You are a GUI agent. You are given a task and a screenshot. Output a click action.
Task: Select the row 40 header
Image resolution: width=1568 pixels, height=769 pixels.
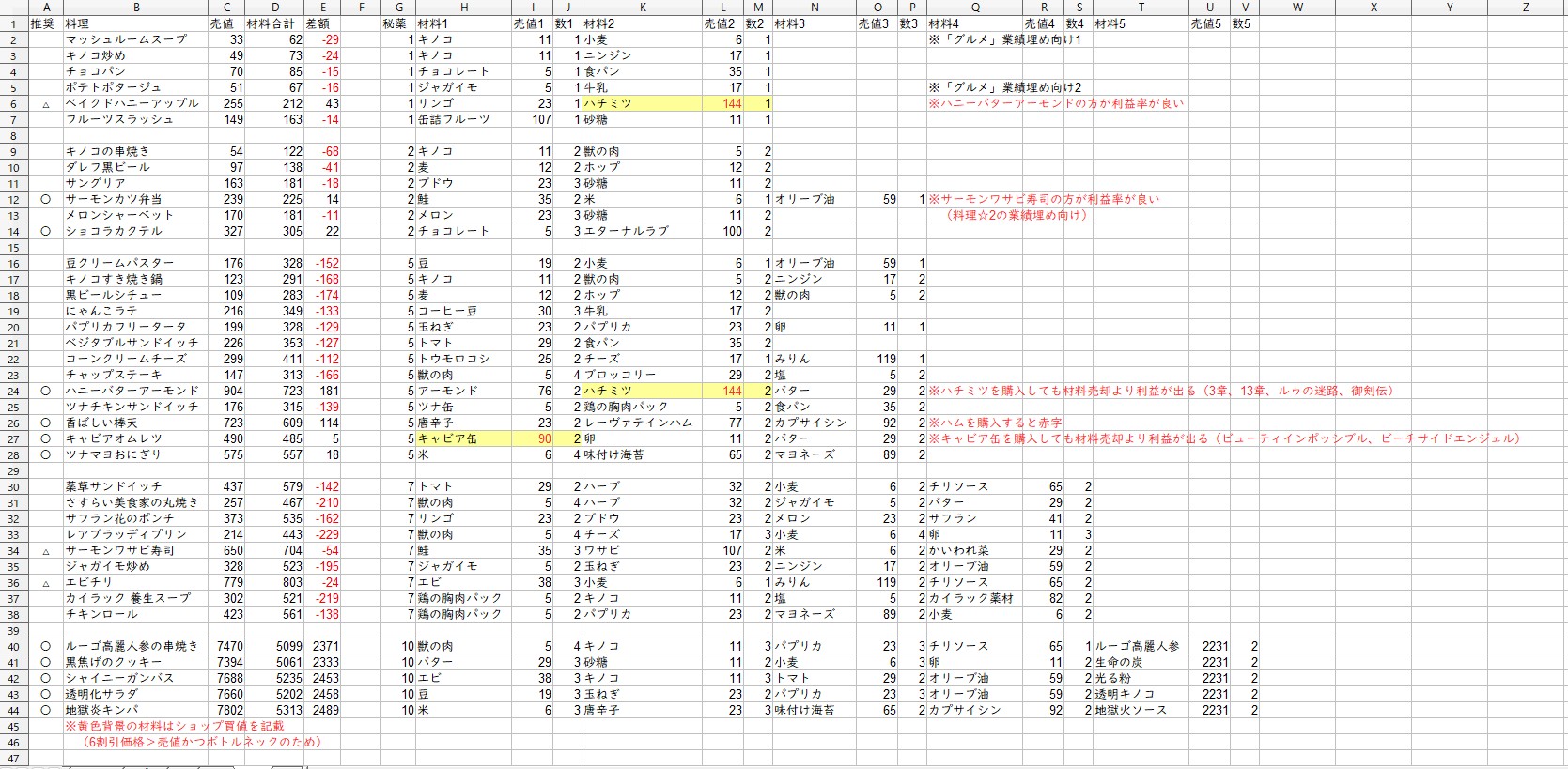click(x=13, y=646)
